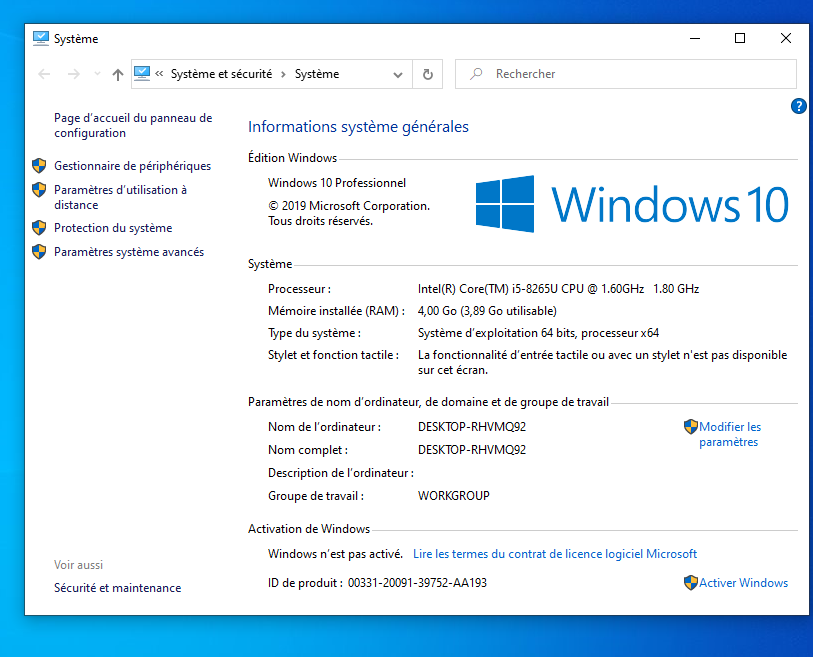Click the Rechercher search field

[x=626, y=74]
